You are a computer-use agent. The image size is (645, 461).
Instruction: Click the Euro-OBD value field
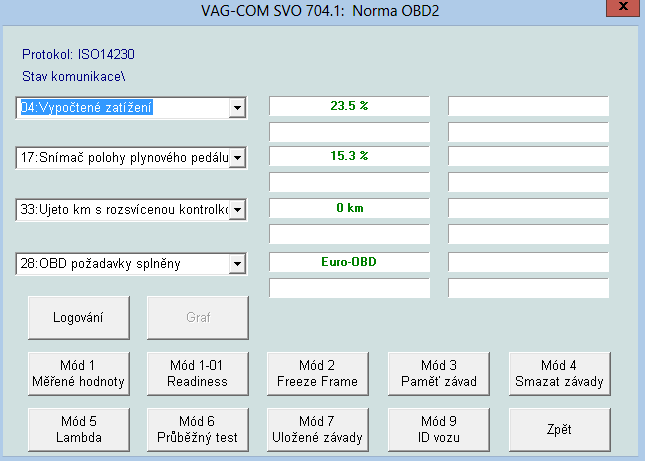(349, 262)
